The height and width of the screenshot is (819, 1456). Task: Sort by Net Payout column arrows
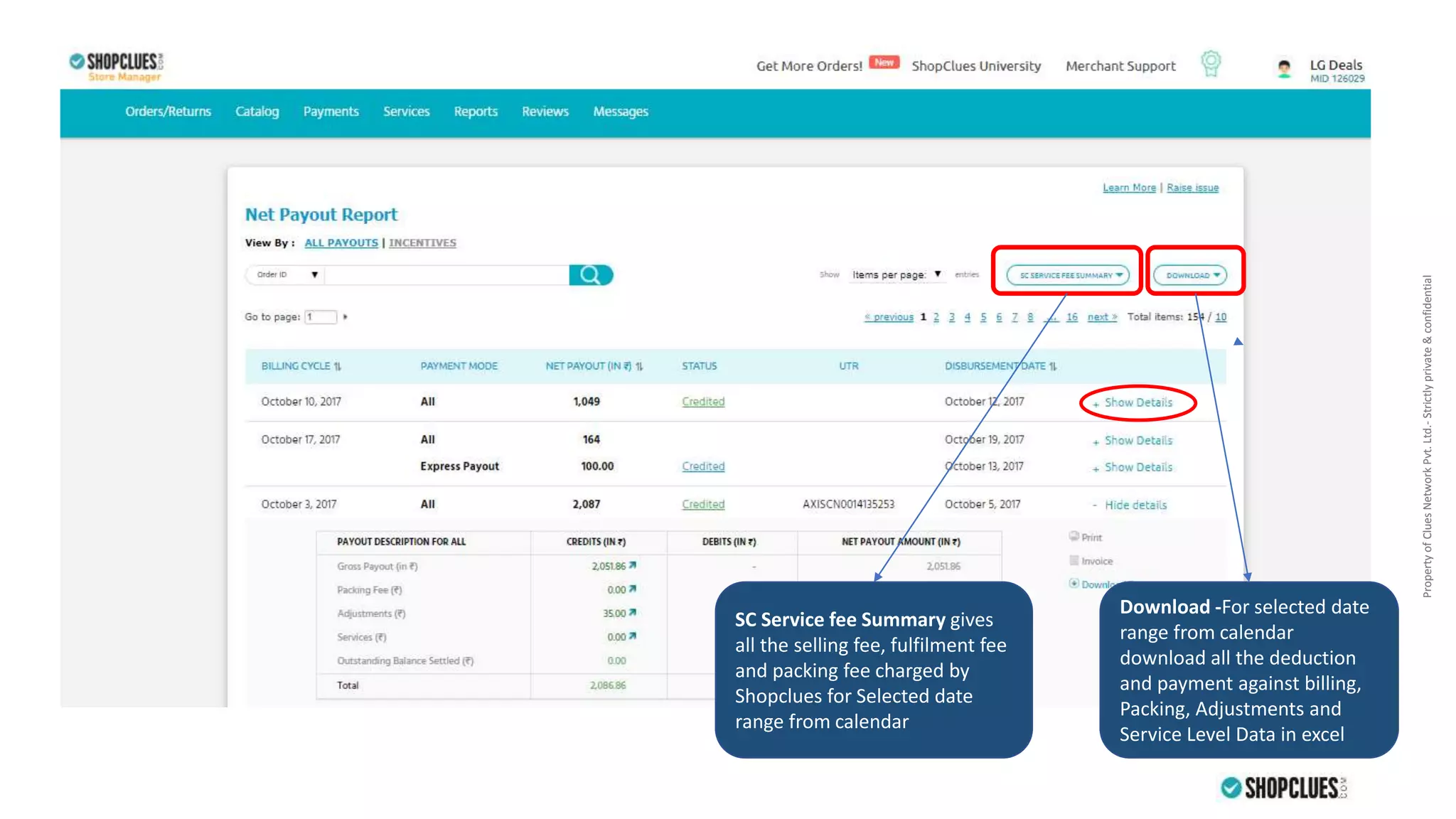[x=639, y=367]
